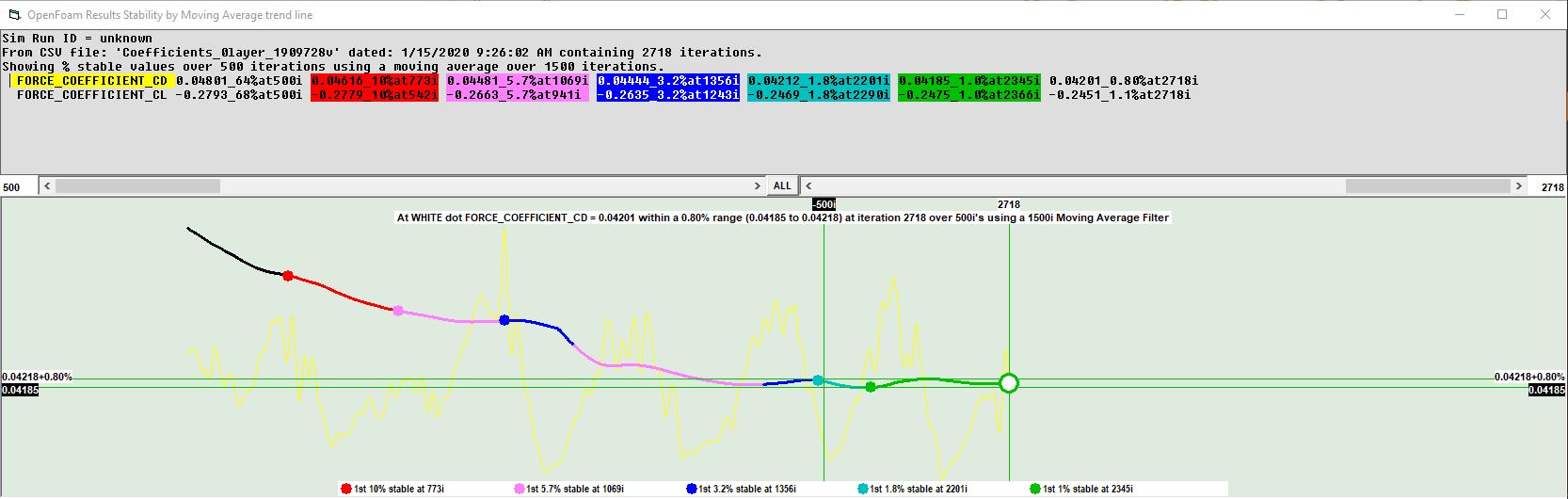The height and width of the screenshot is (499, 1568).
Task: Click left arrow of right scrollbar
Action: (808, 186)
